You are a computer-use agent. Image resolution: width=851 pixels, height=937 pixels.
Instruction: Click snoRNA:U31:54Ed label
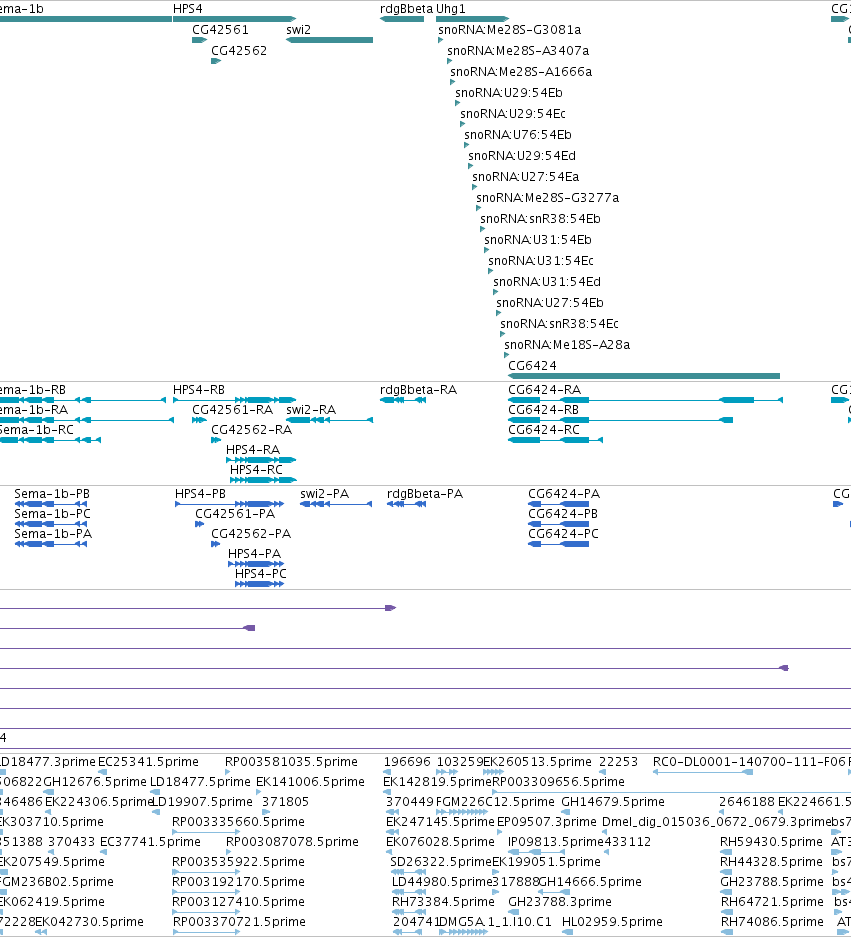coord(547,281)
